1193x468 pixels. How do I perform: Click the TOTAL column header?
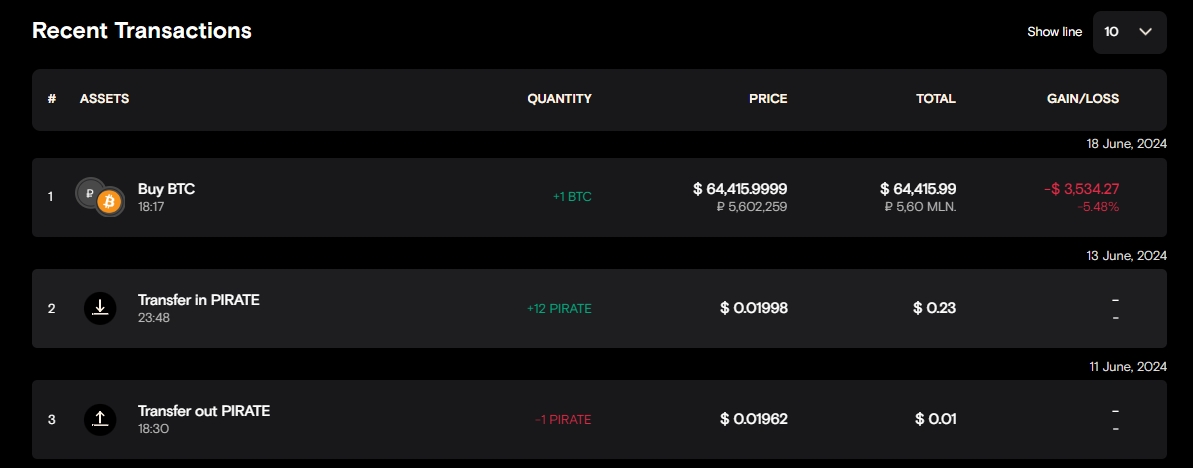click(936, 99)
